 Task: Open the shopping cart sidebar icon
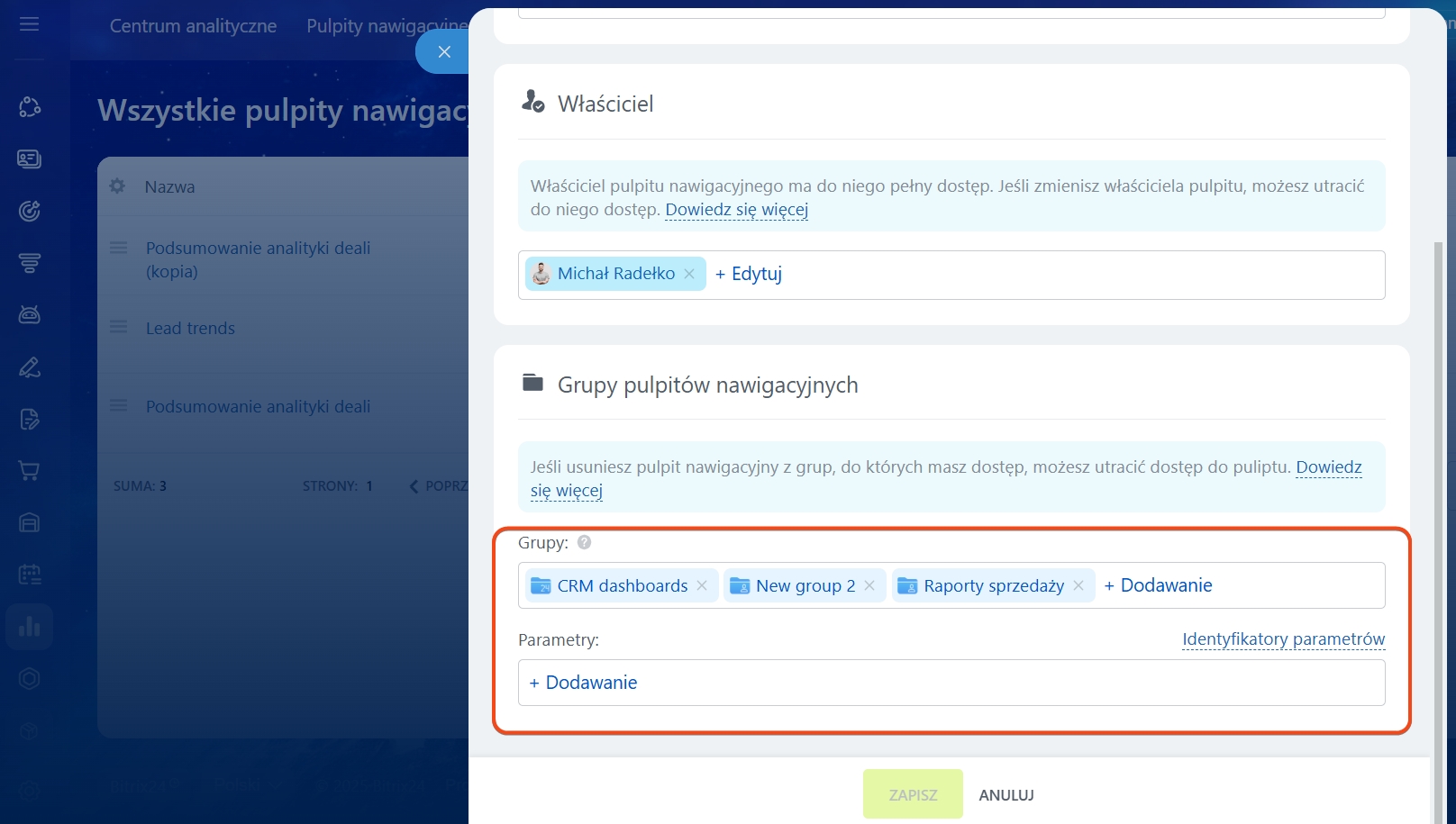29,471
